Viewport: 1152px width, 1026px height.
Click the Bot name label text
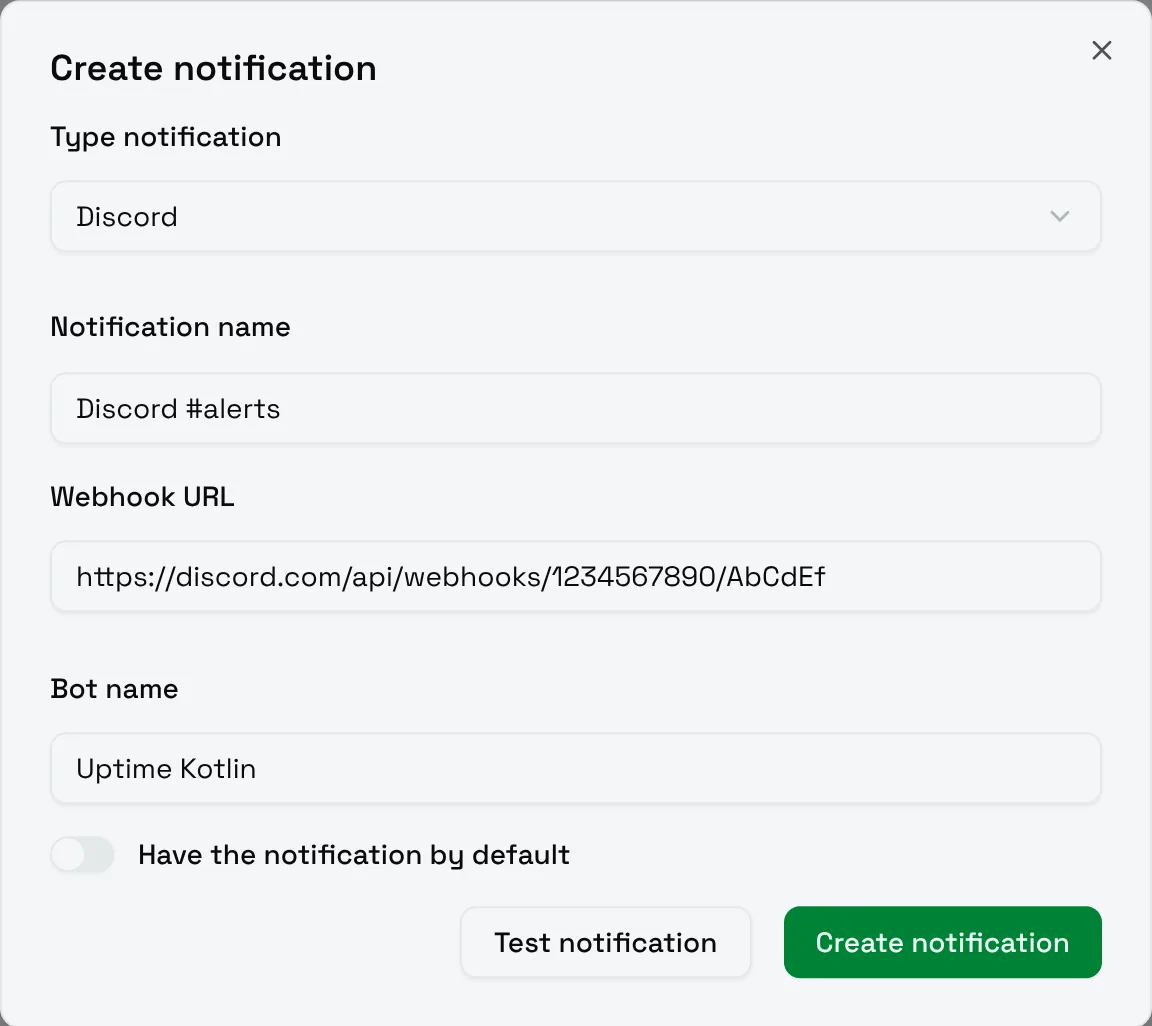[x=115, y=689]
